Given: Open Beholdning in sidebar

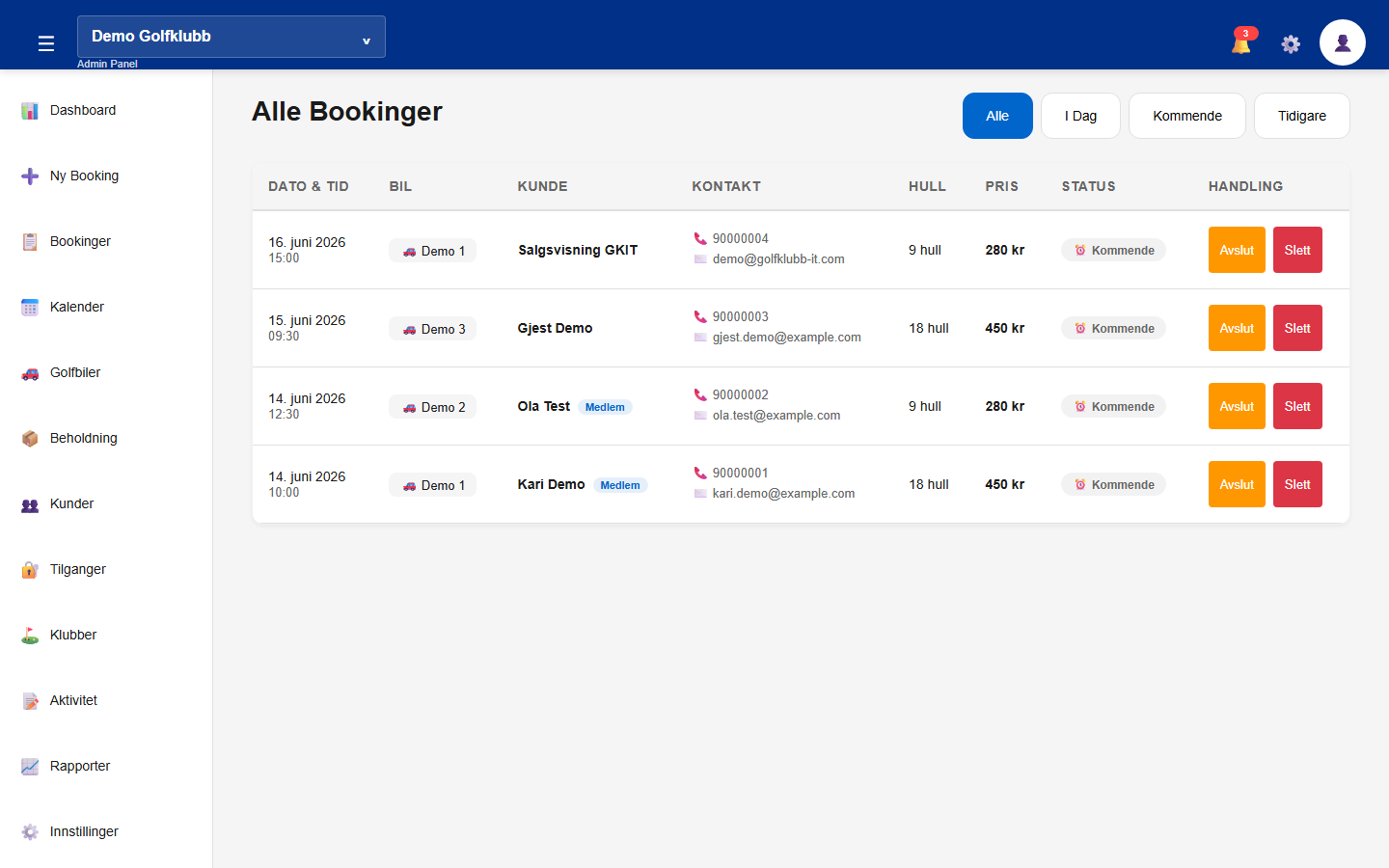Looking at the screenshot, I should point(106,438).
